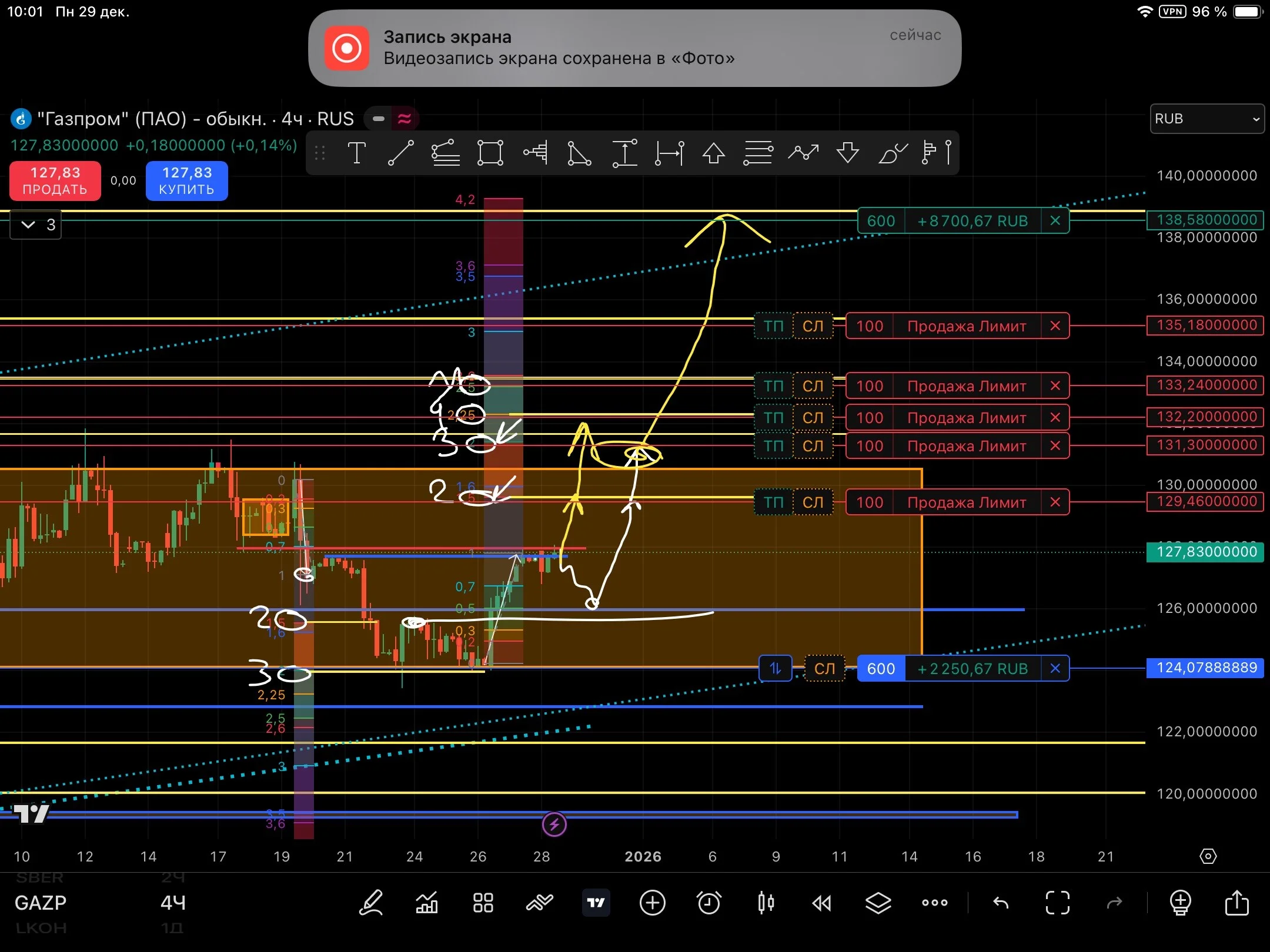This screenshot has height=952, width=1270.
Task: Open the three dots more menu
Action: 935,903
